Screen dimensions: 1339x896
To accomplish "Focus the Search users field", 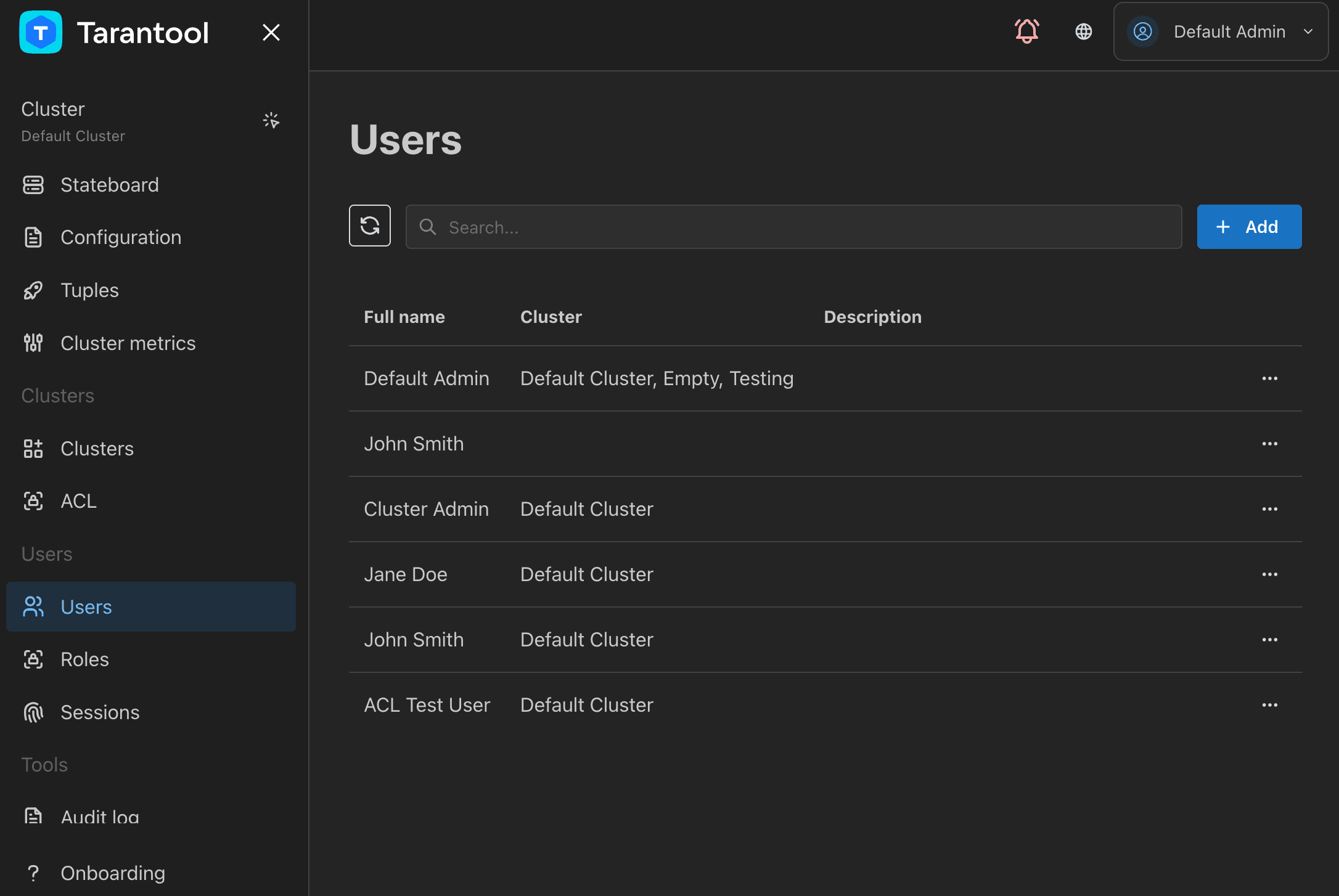I will [794, 227].
